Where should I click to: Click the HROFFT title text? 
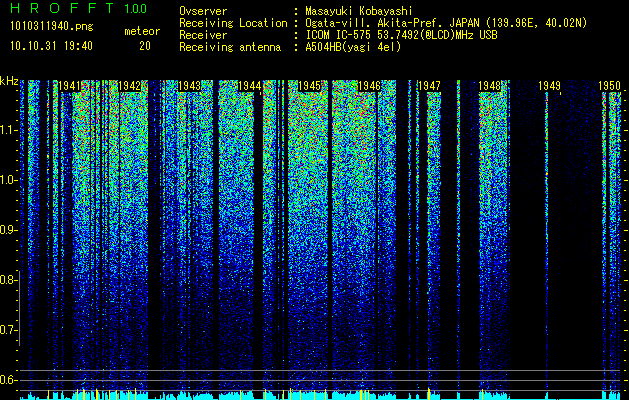62,8
